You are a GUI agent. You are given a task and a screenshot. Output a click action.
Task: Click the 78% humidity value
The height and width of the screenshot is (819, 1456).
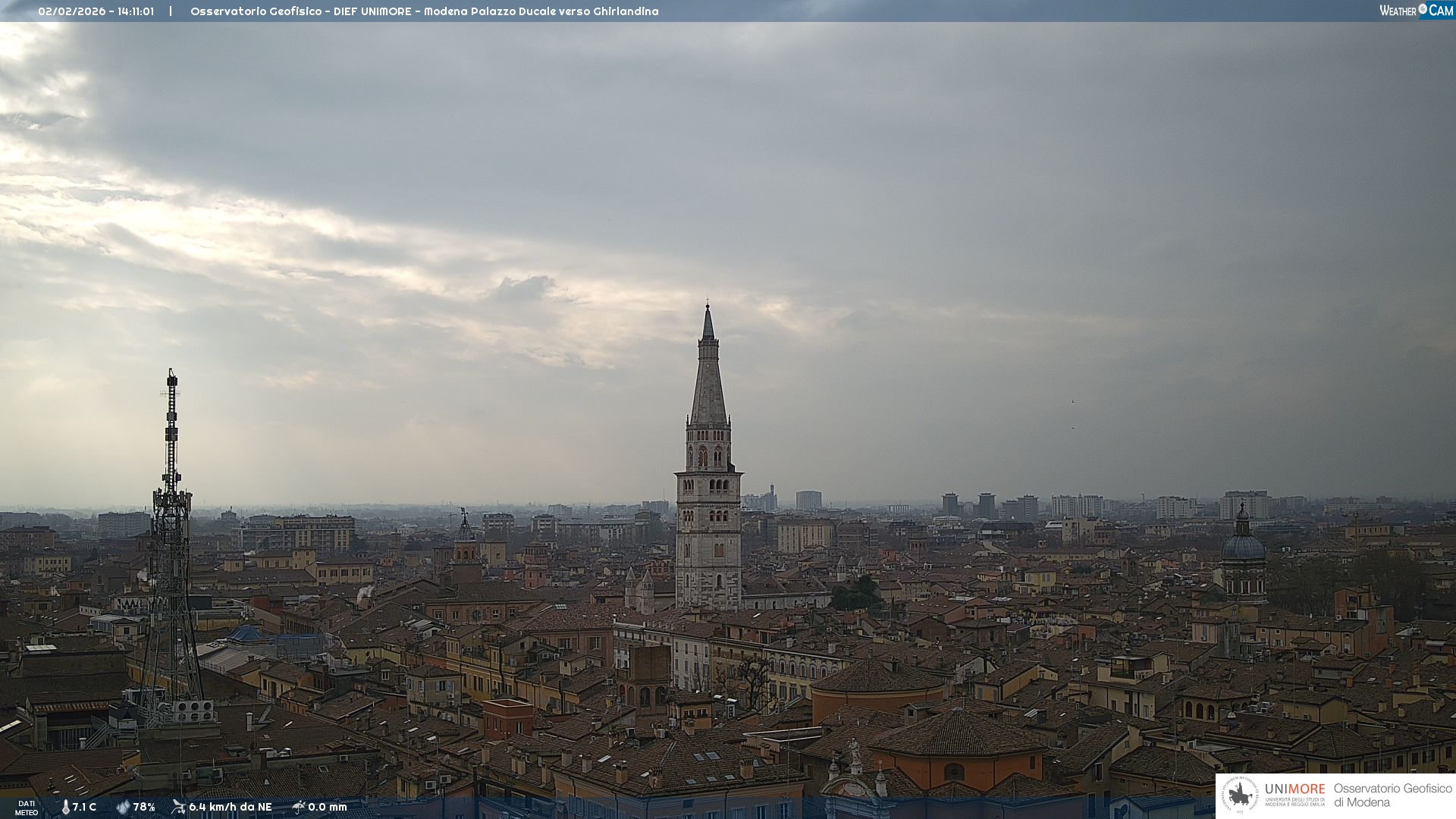click(144, 807)
